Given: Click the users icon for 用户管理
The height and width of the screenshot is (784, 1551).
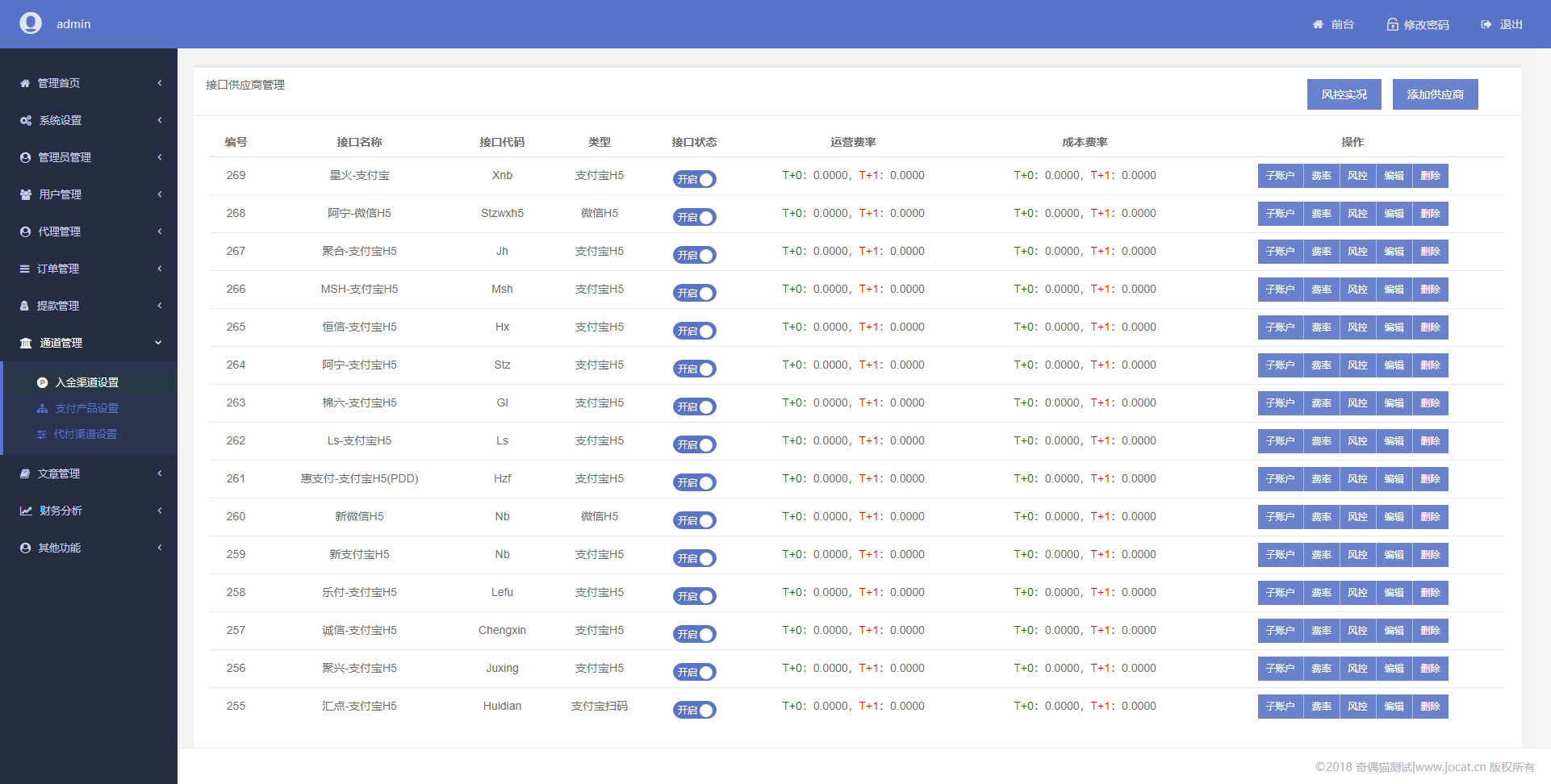Looking at the screenshot, I should tap(26, 194).
